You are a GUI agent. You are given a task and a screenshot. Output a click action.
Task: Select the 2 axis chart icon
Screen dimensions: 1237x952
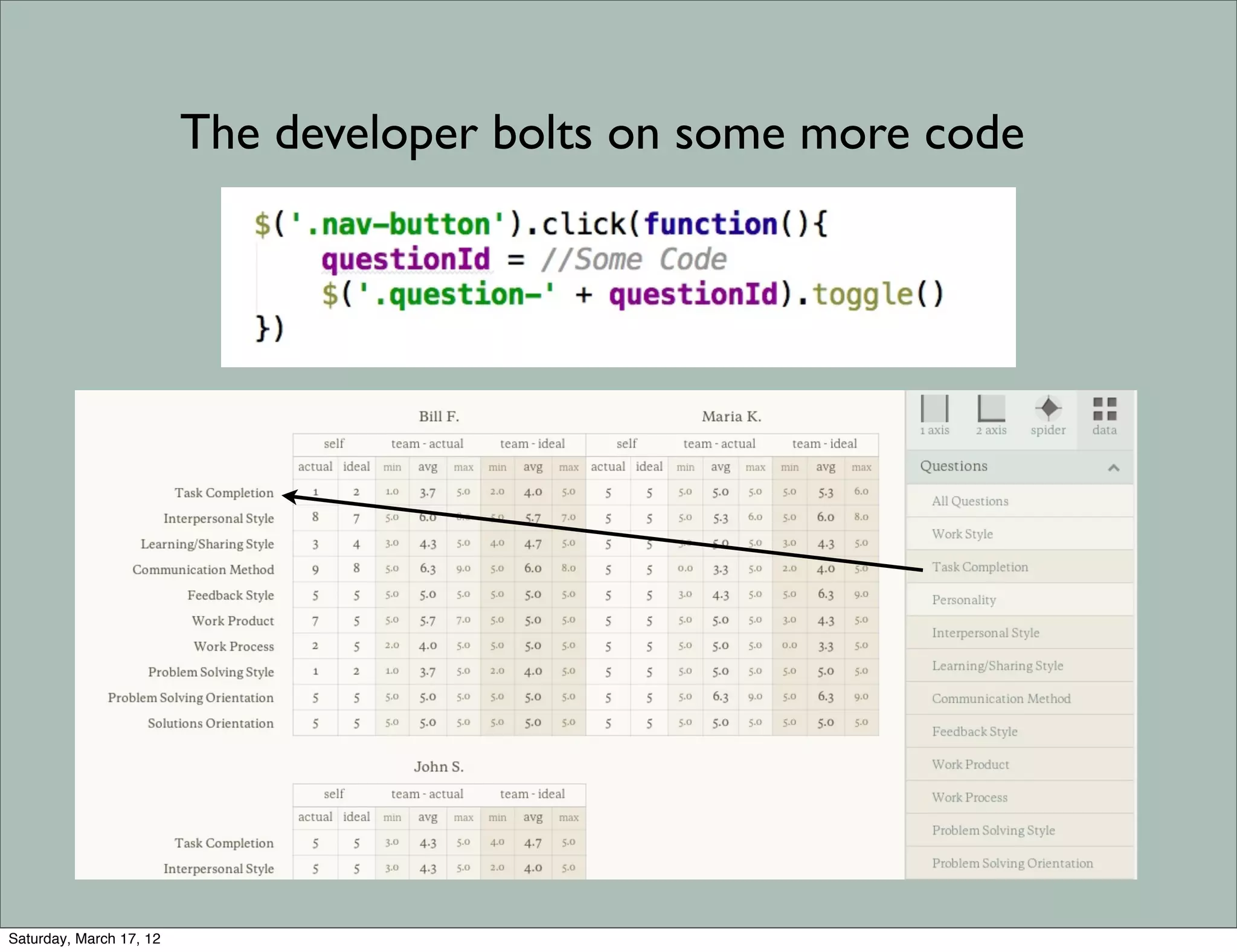[991, 415]
